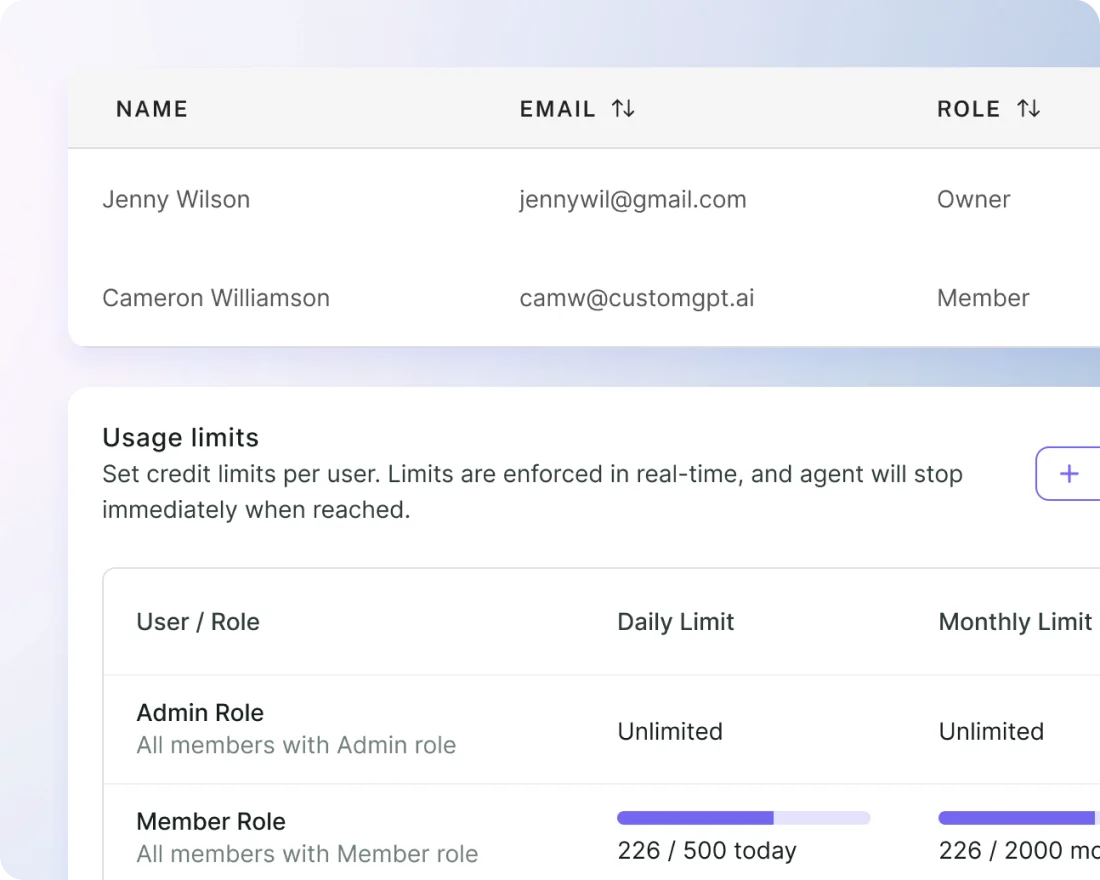Click Jenny Wilson's Owner role cell

(x=974, y=199)
